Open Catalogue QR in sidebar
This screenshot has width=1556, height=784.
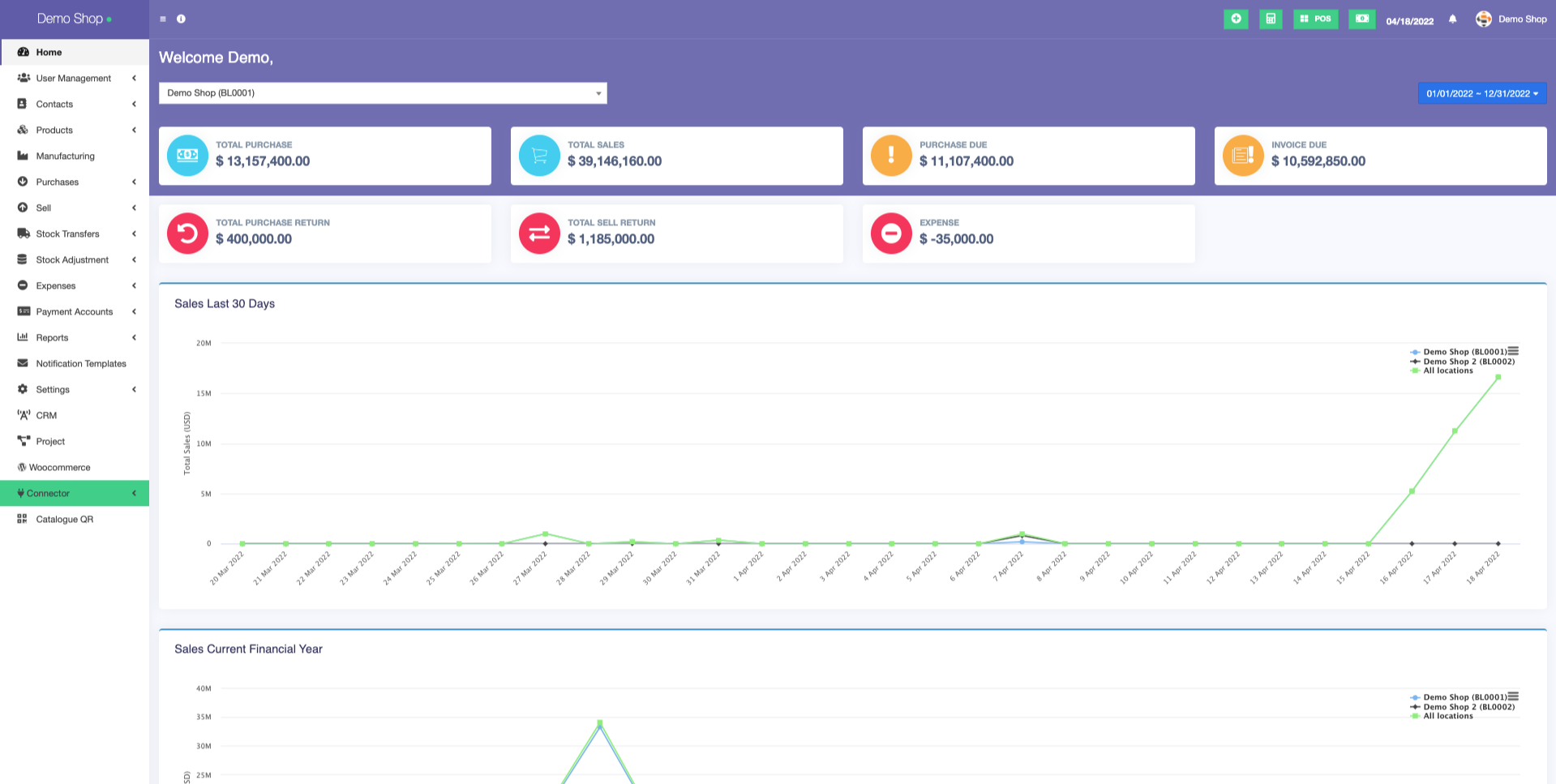[75, 519]
